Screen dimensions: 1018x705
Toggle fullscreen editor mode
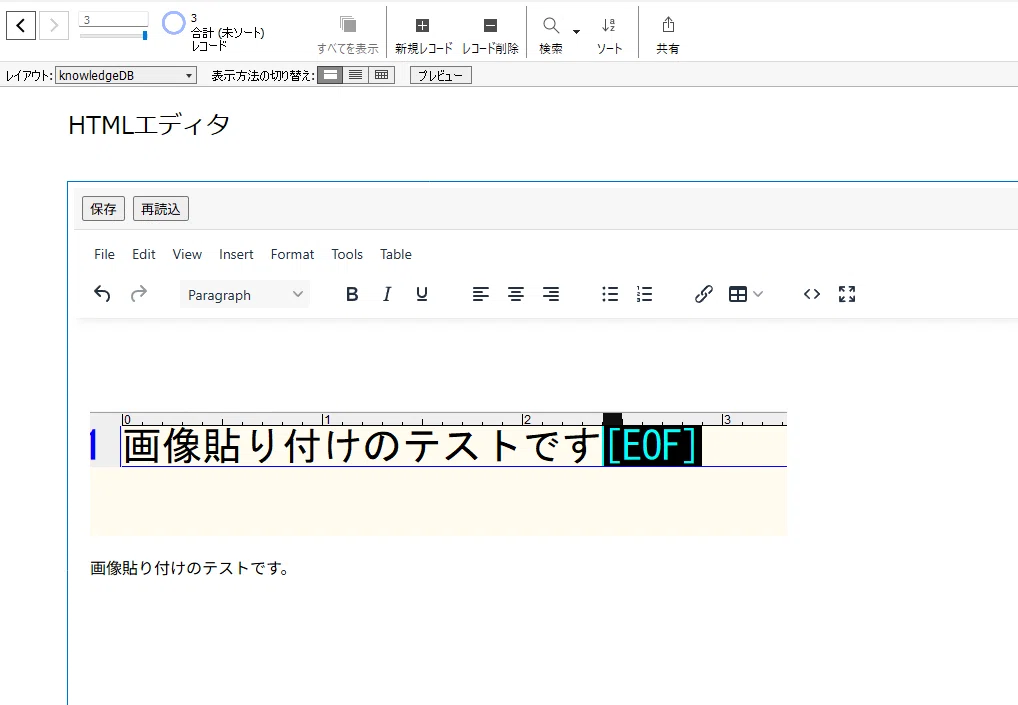[847, 294]
